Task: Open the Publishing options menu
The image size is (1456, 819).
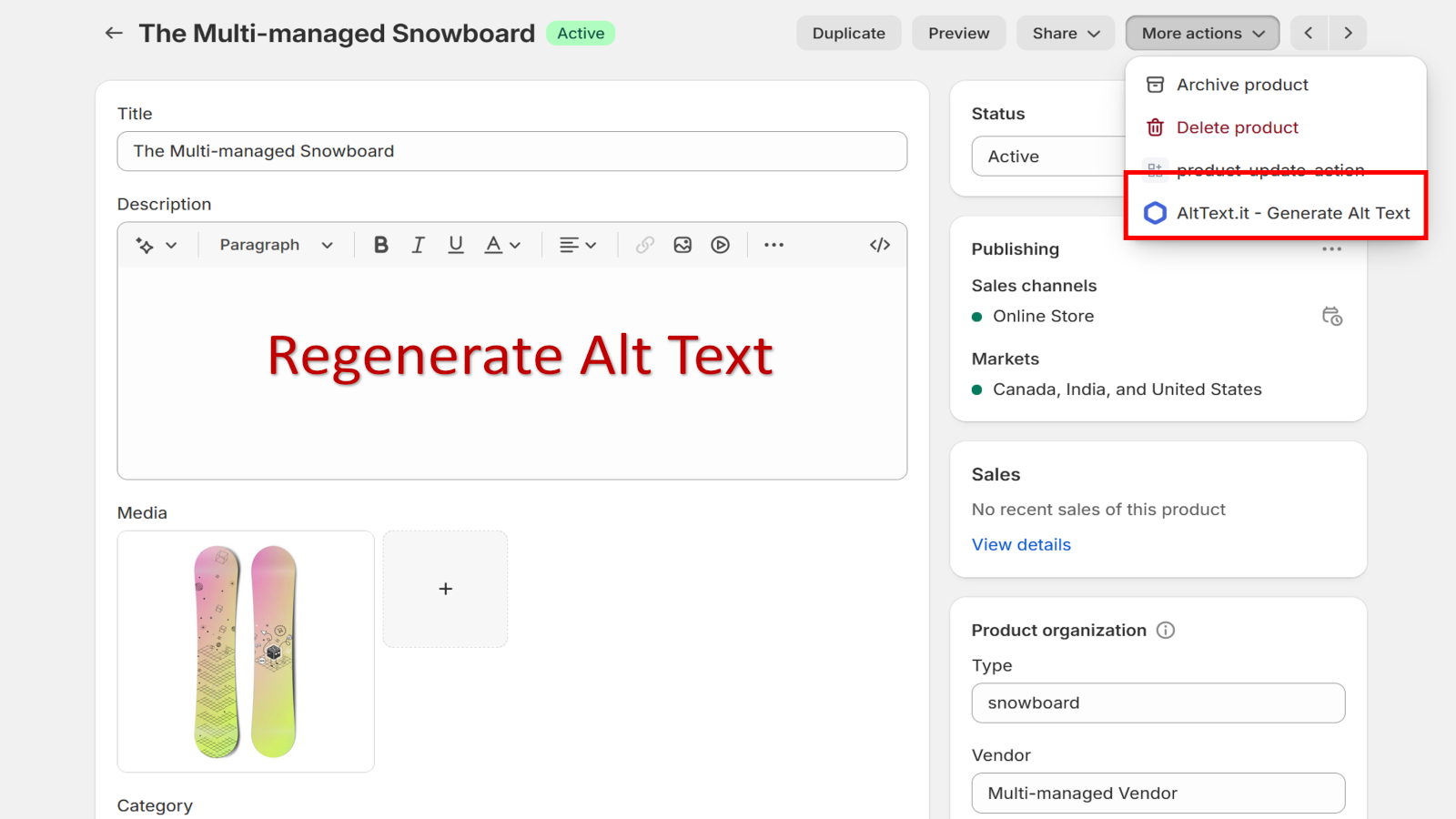Action: (1331, 248)
